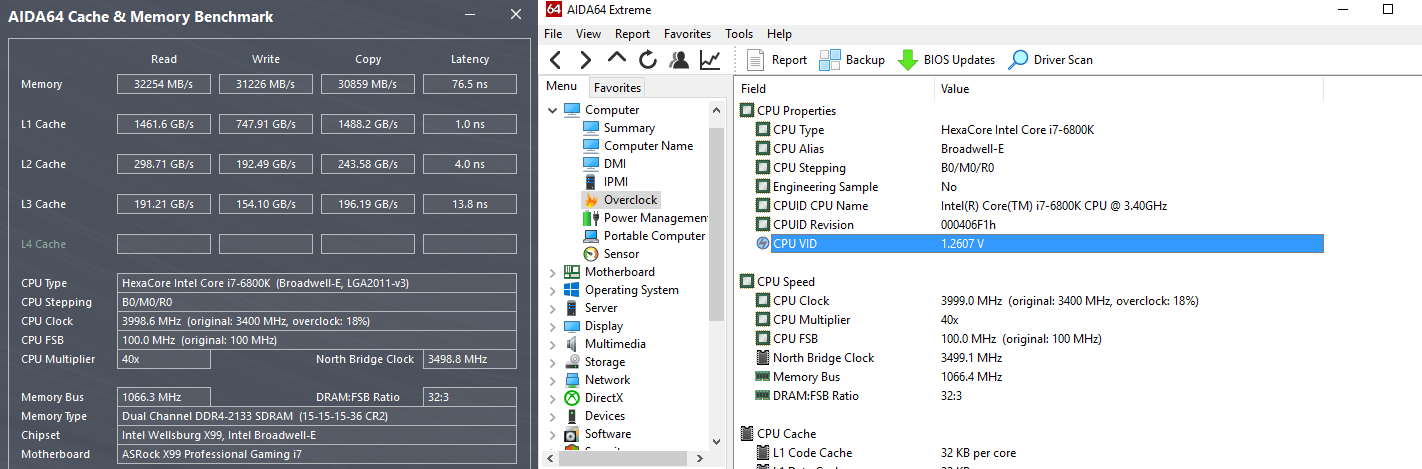Expand the Storage tree node
Screen dimensions: 1422x469
pos(553,362)
